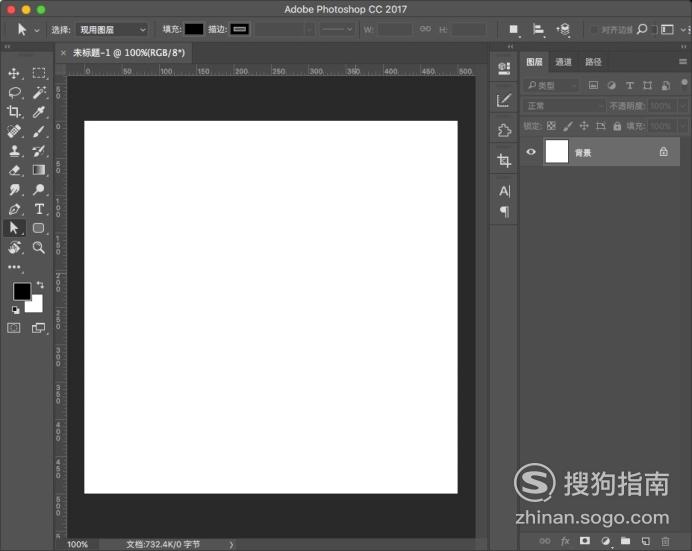692x551 pixels.
Task: Select the Move tool
Action: click(14, 73)
